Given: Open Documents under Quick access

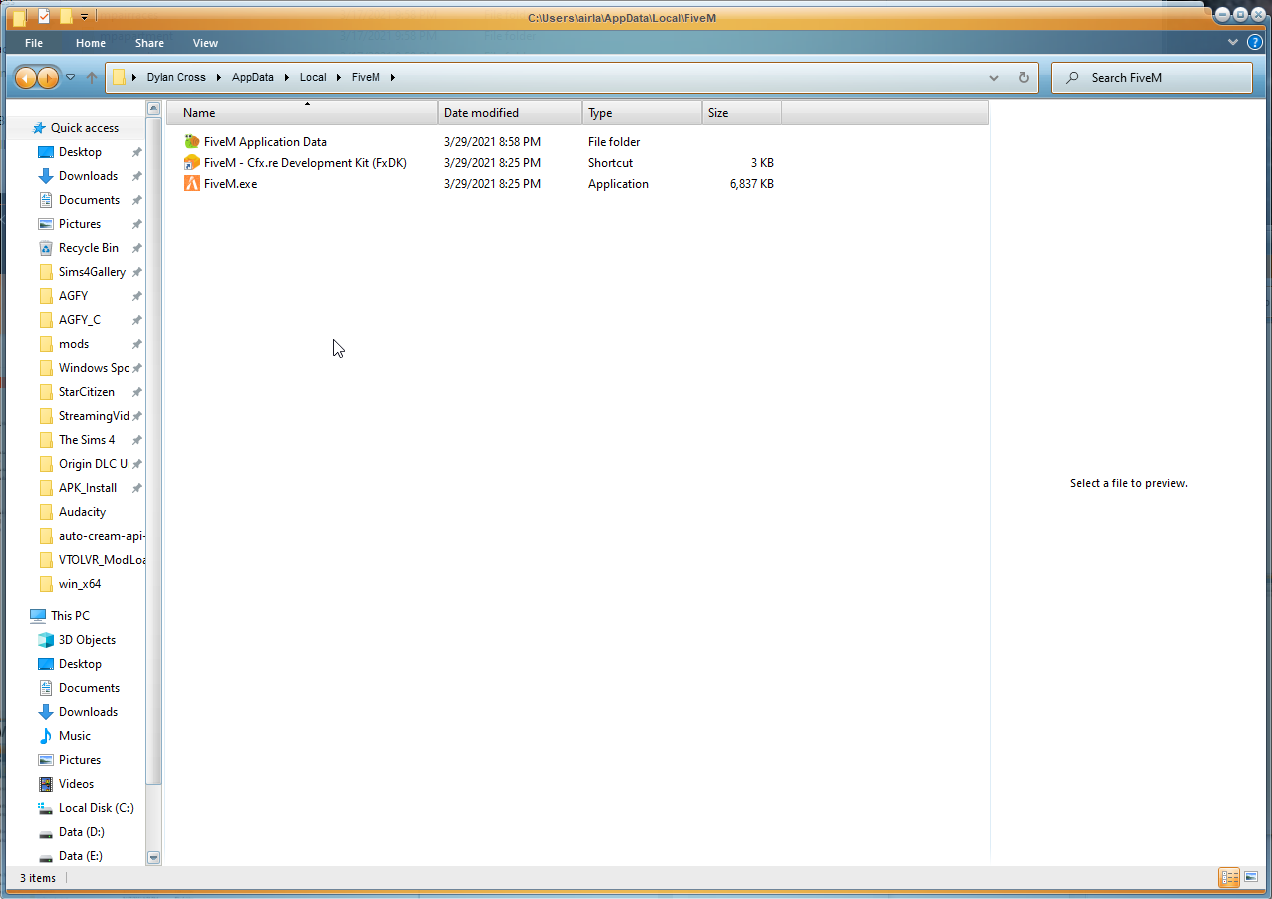Looking at the screenshot, I should coord(89,200).
